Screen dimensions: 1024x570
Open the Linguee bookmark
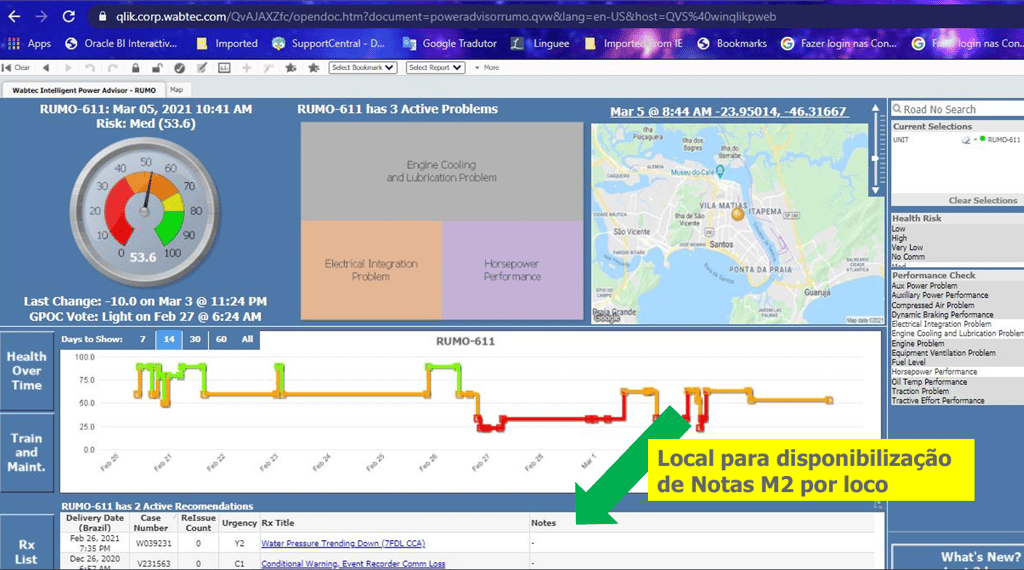coord(540,43)
